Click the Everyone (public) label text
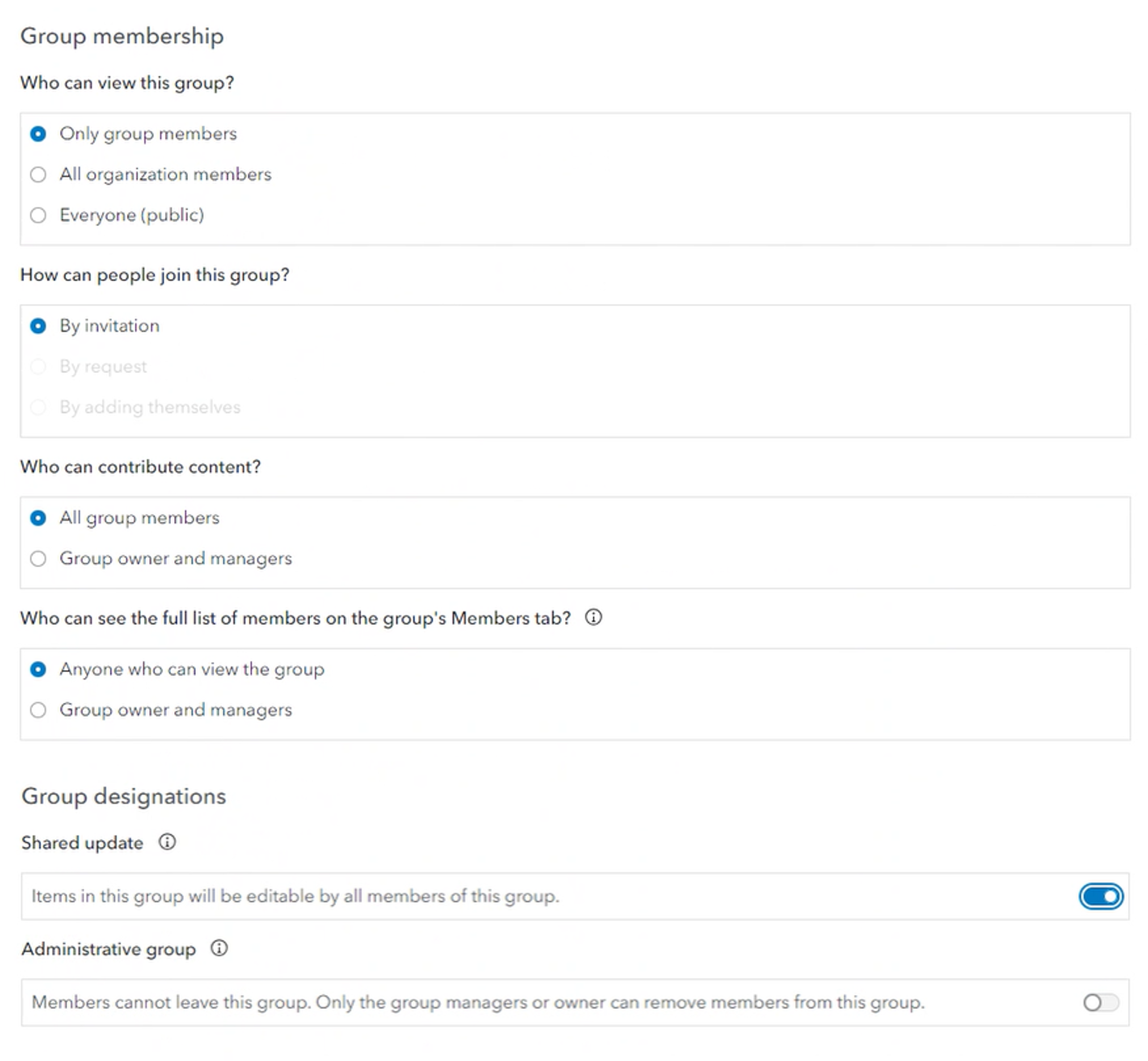The width and height of the screenshot is (1148, 1061). [131, 215]
